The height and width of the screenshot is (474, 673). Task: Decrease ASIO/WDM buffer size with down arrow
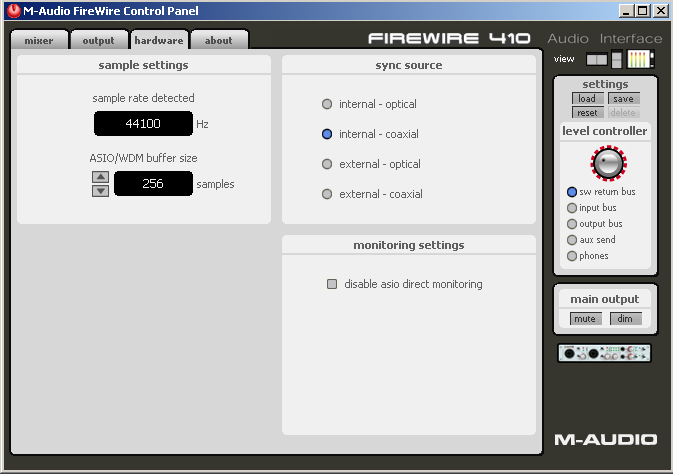[100, 191]
